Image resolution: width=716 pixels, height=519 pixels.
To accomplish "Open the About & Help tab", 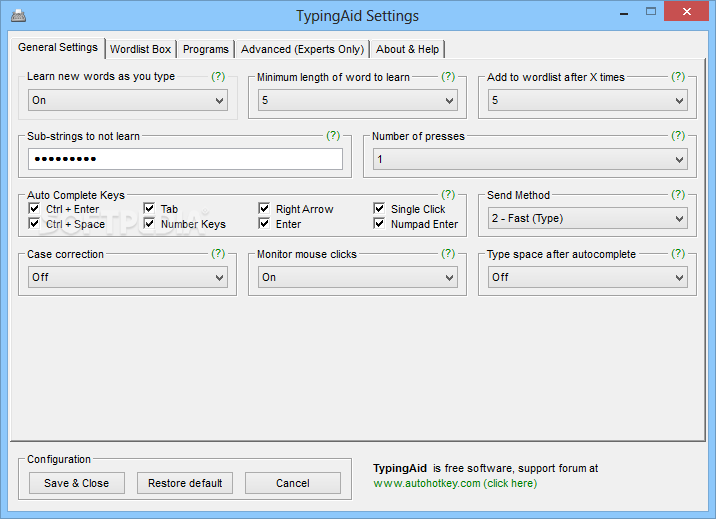I will (x=407, y=49).
